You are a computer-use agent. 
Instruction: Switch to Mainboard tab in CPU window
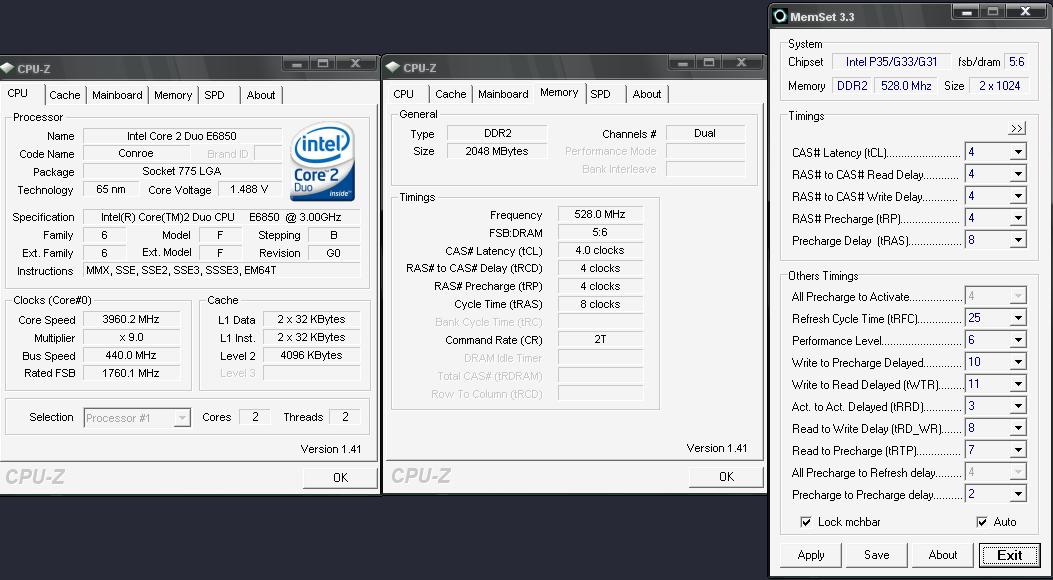(x=117, y=95)
